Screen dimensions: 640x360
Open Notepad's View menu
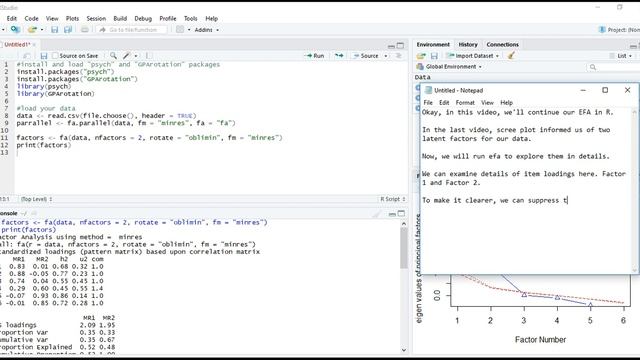pos(487,102)
